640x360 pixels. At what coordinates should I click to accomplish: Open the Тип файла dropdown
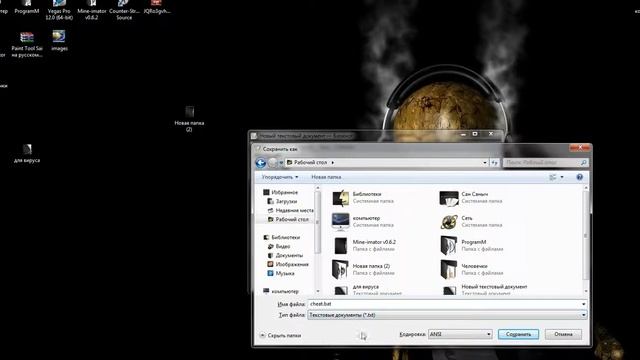pyautogui.click(x=447, y=315)
